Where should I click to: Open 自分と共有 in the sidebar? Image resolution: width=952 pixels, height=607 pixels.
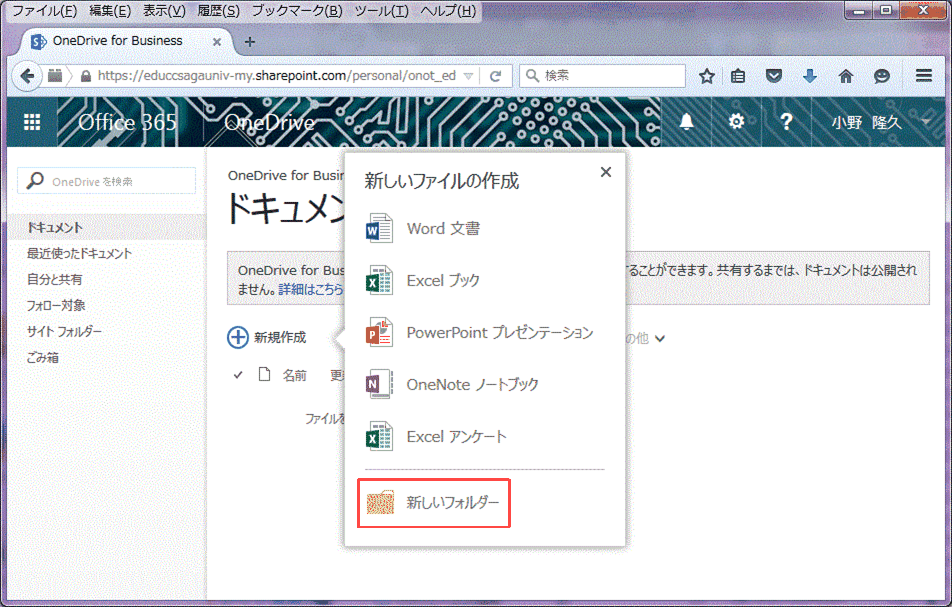coord(54,279)
